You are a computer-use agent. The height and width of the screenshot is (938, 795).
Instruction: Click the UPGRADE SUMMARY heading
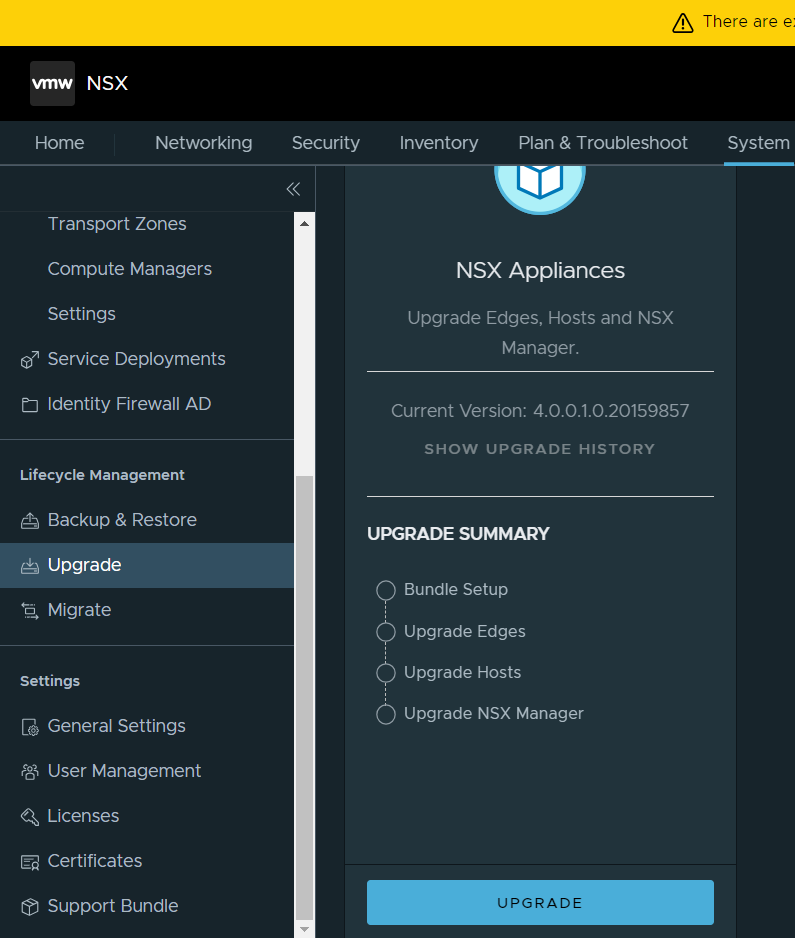click(458, 534)
